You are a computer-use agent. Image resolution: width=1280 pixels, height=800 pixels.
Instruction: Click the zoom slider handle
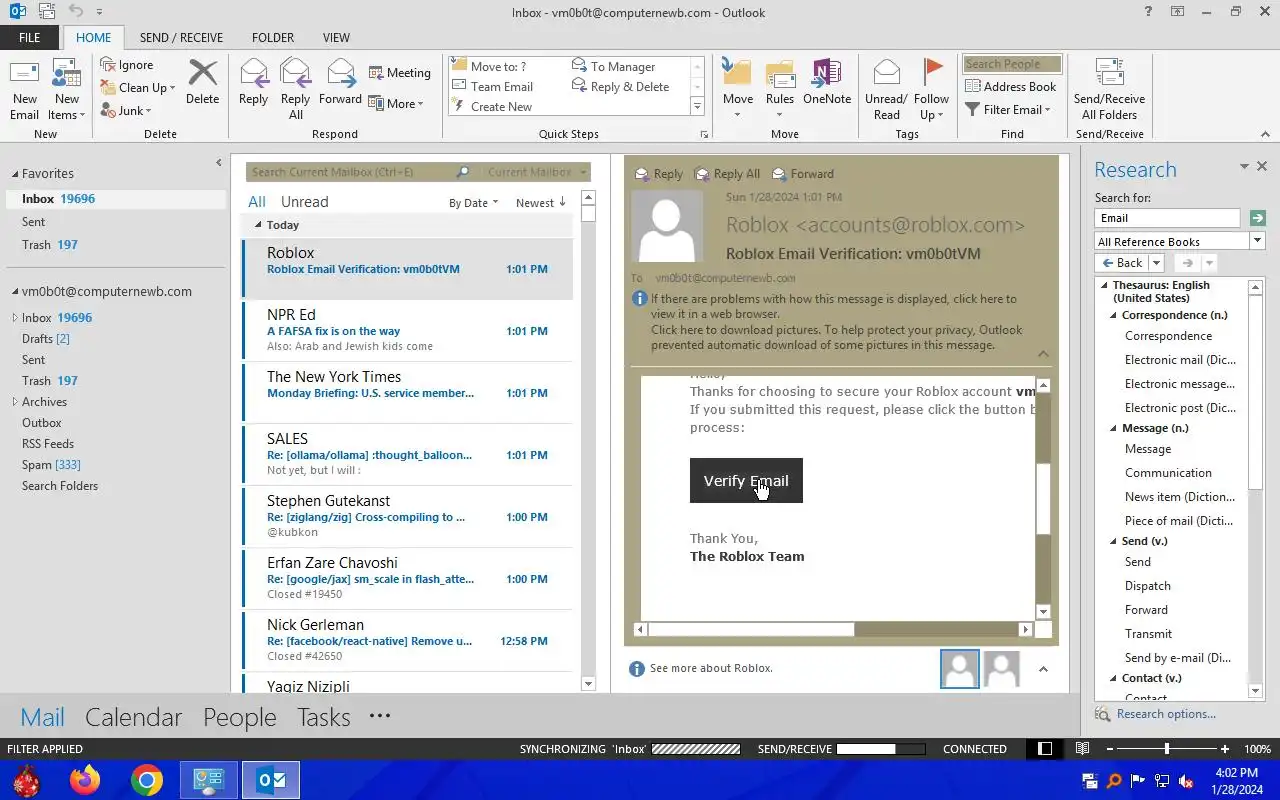(1166, 749)
